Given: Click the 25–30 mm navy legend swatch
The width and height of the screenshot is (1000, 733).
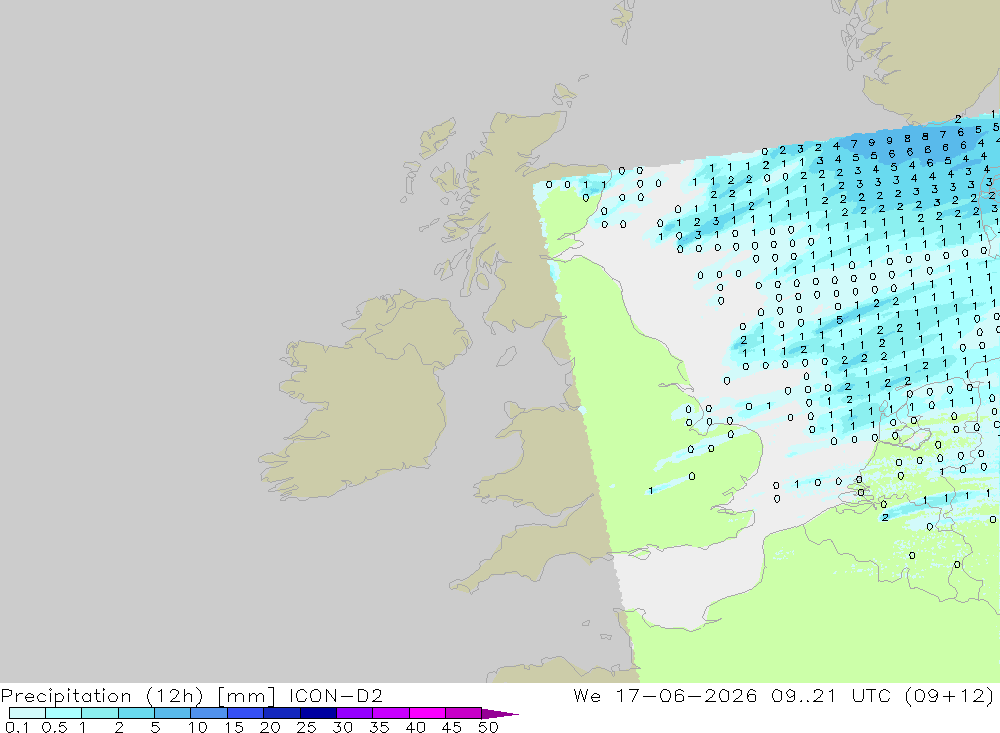Looking at the screenshot, I should (318, 713).
